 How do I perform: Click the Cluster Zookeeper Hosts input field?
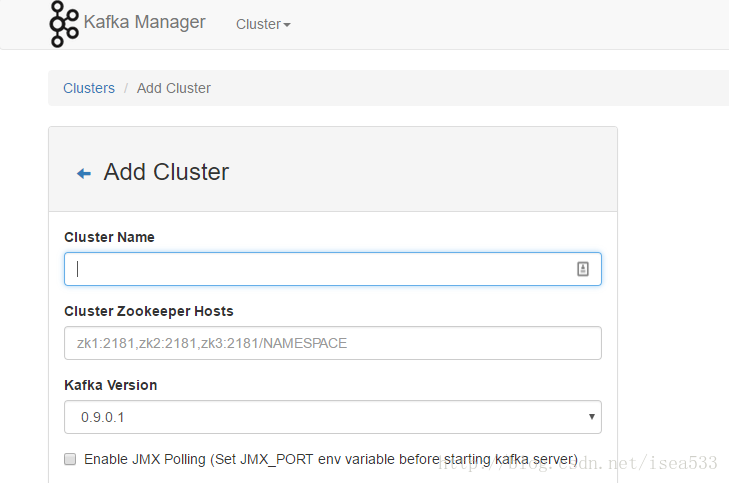tap(333, 343)
